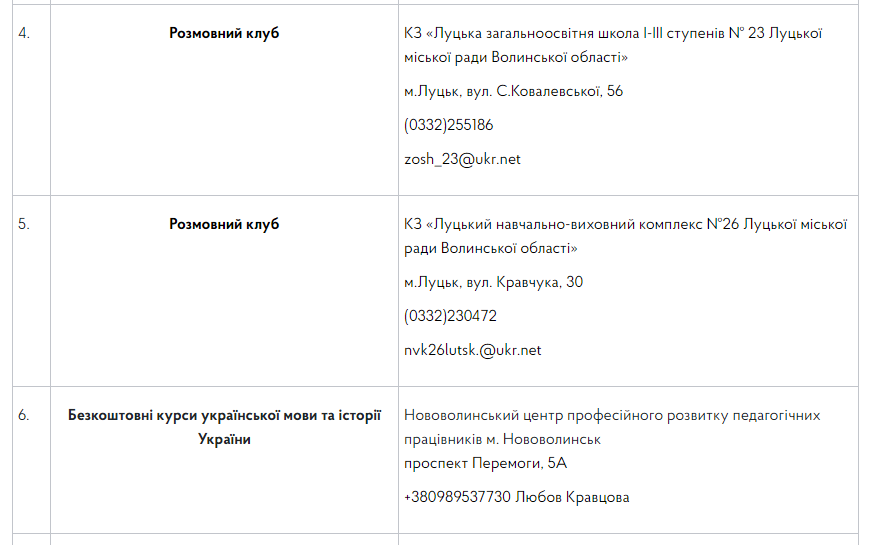Click the zosh_23@ukr.net email address

pos(462,159)
